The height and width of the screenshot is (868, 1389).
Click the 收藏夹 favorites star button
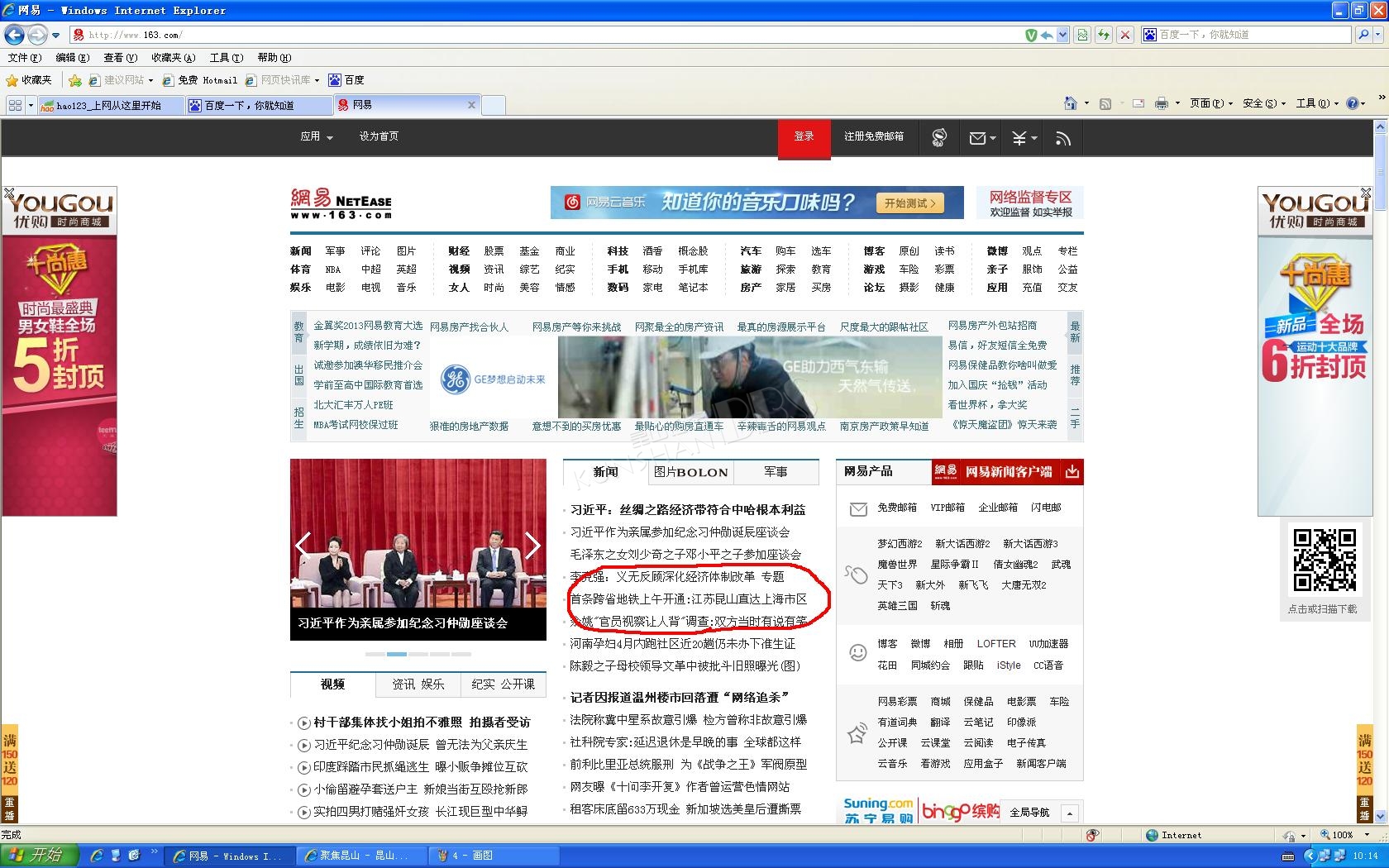(x=29, y=80)
